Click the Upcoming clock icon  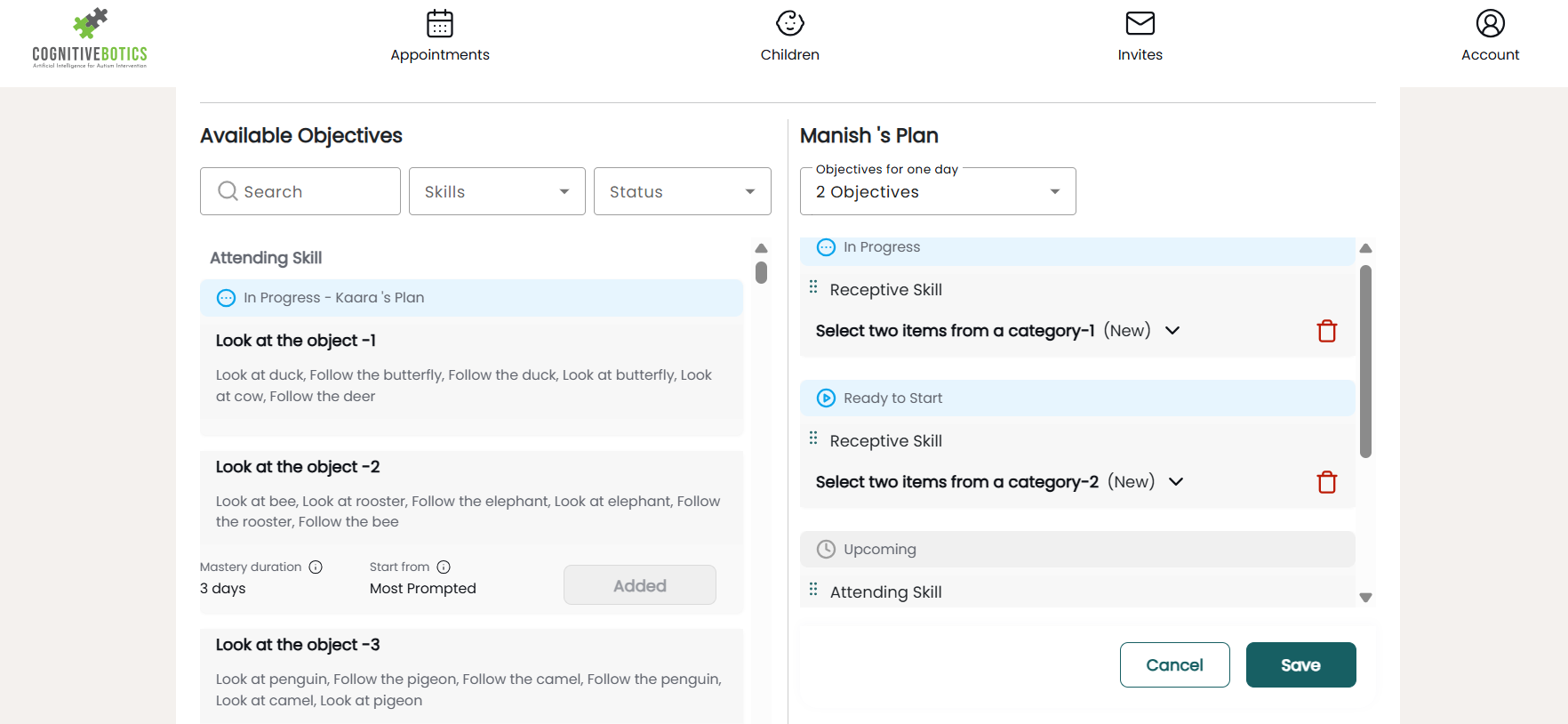coord(826,550)
